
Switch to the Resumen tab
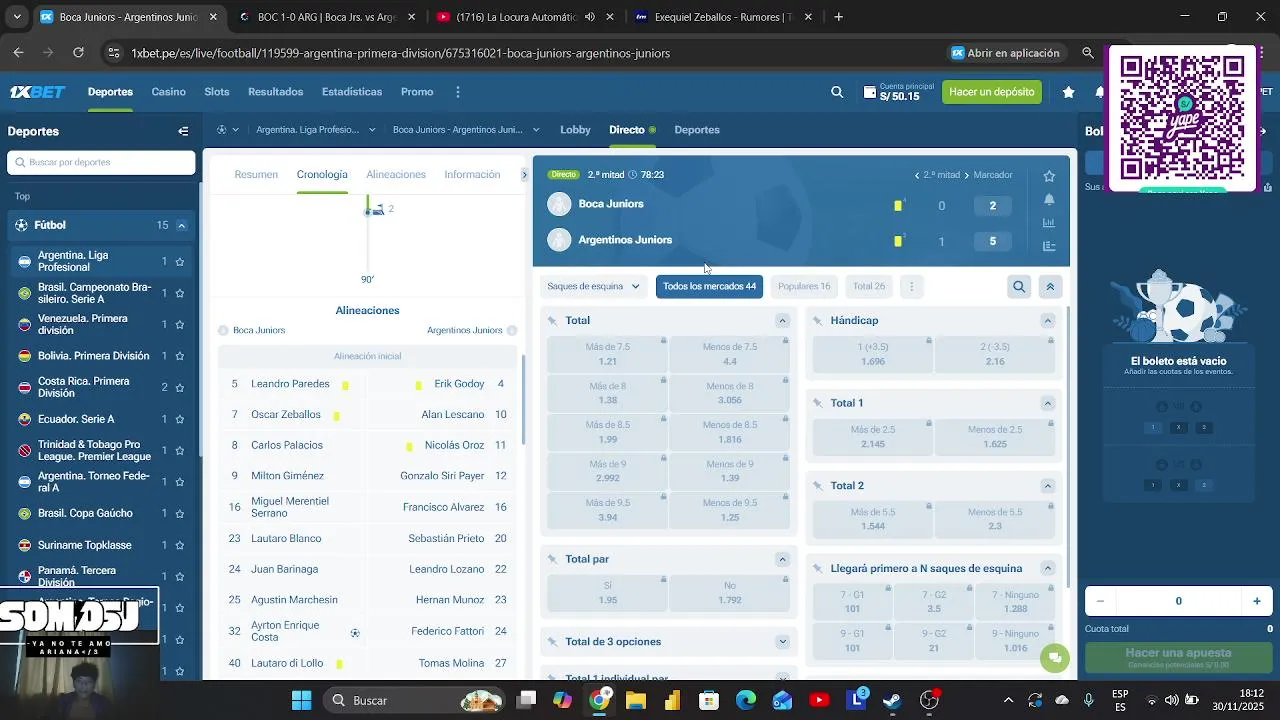pos(256,175)
